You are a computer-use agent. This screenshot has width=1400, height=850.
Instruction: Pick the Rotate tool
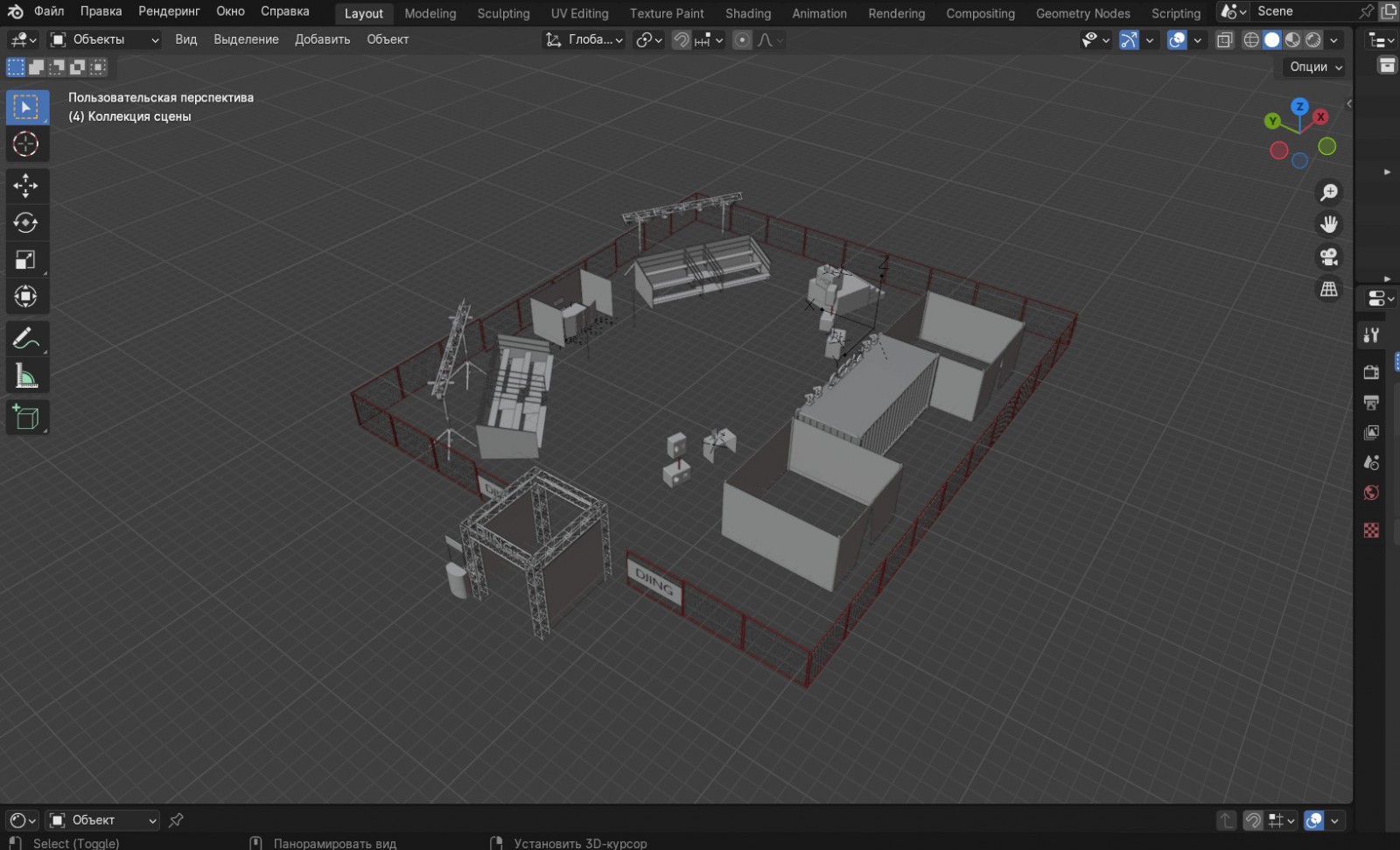(26, 222)
